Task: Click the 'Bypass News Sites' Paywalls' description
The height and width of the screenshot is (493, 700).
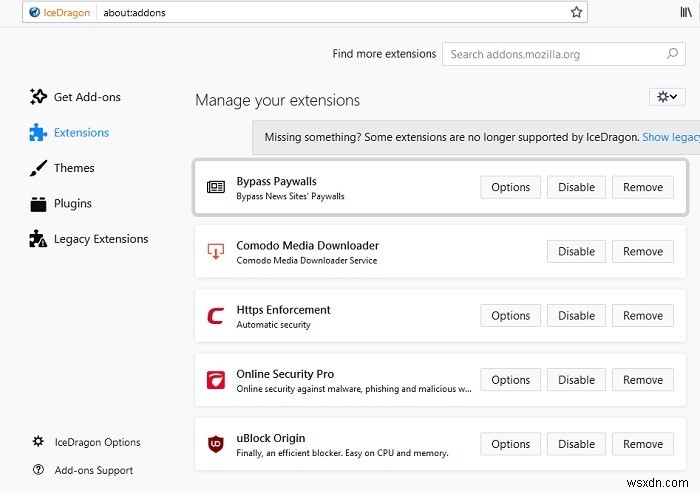Action: [x=290, y=196]
